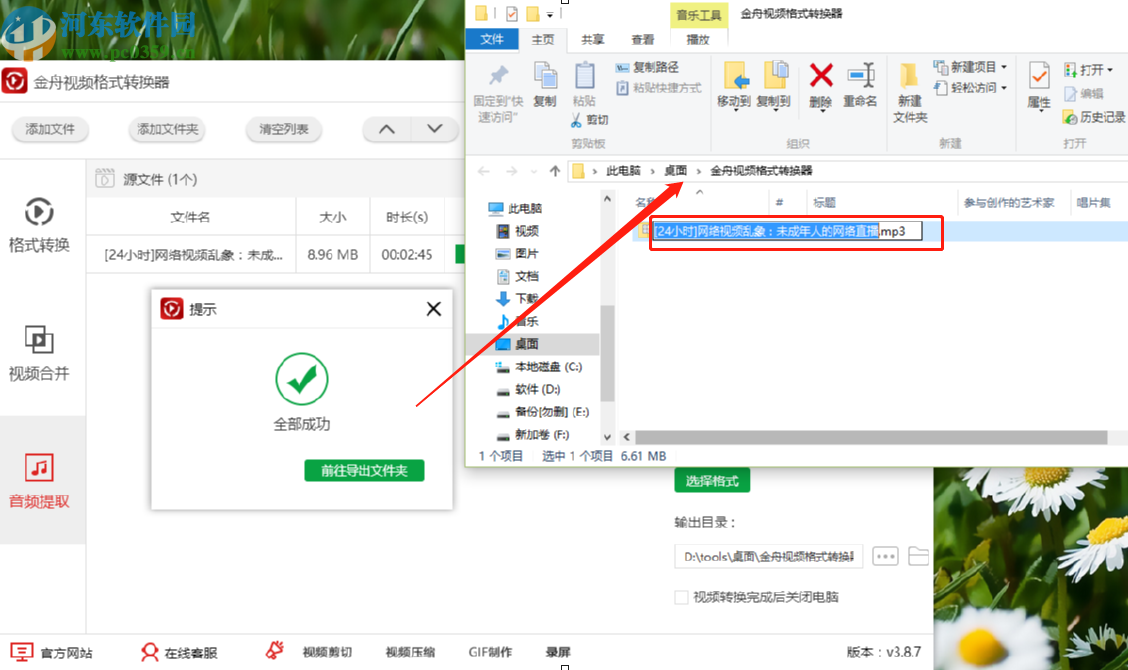This screenshot has height=670, width=1128.
Task: Click 新建文件夹 in ribbon
Action: point(910,92)
